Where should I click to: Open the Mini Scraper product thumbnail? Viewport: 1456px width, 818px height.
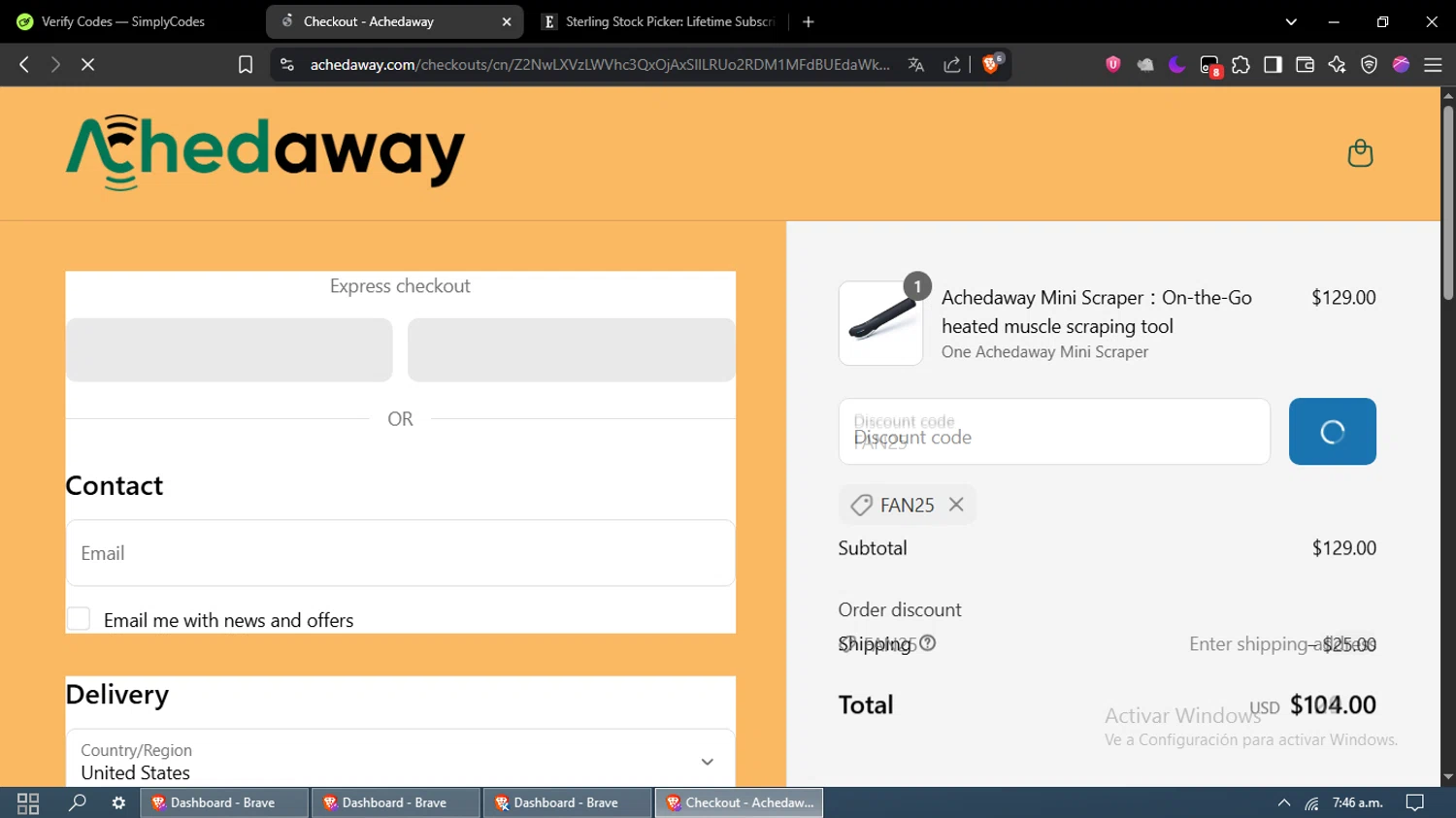pos(880,323)
